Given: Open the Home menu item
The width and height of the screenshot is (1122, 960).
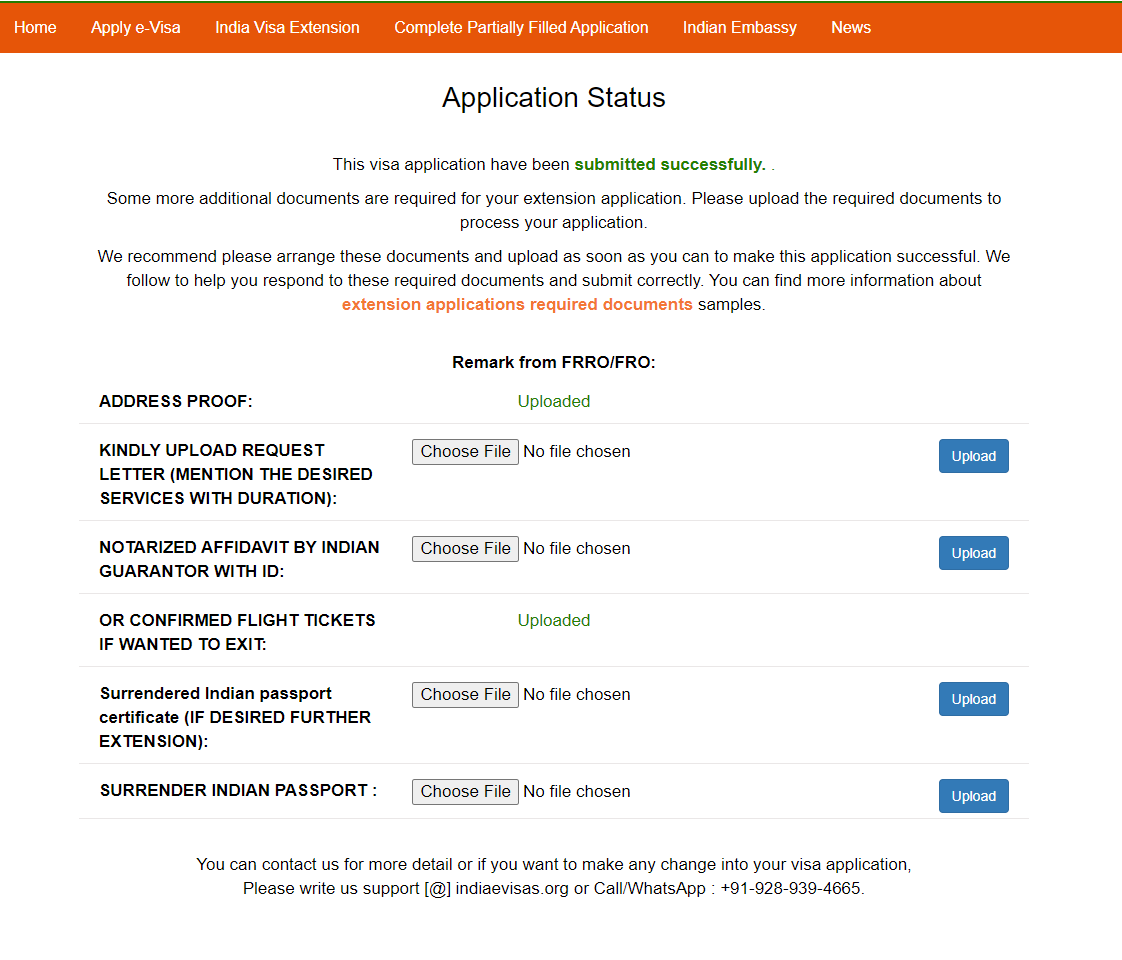Looking at the screenshot, I should click(35, 27).
